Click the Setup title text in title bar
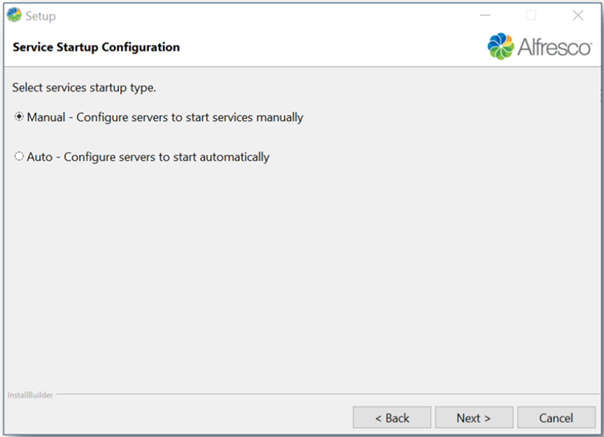Viewport: 604px width, 437px height. coord(41,16)
